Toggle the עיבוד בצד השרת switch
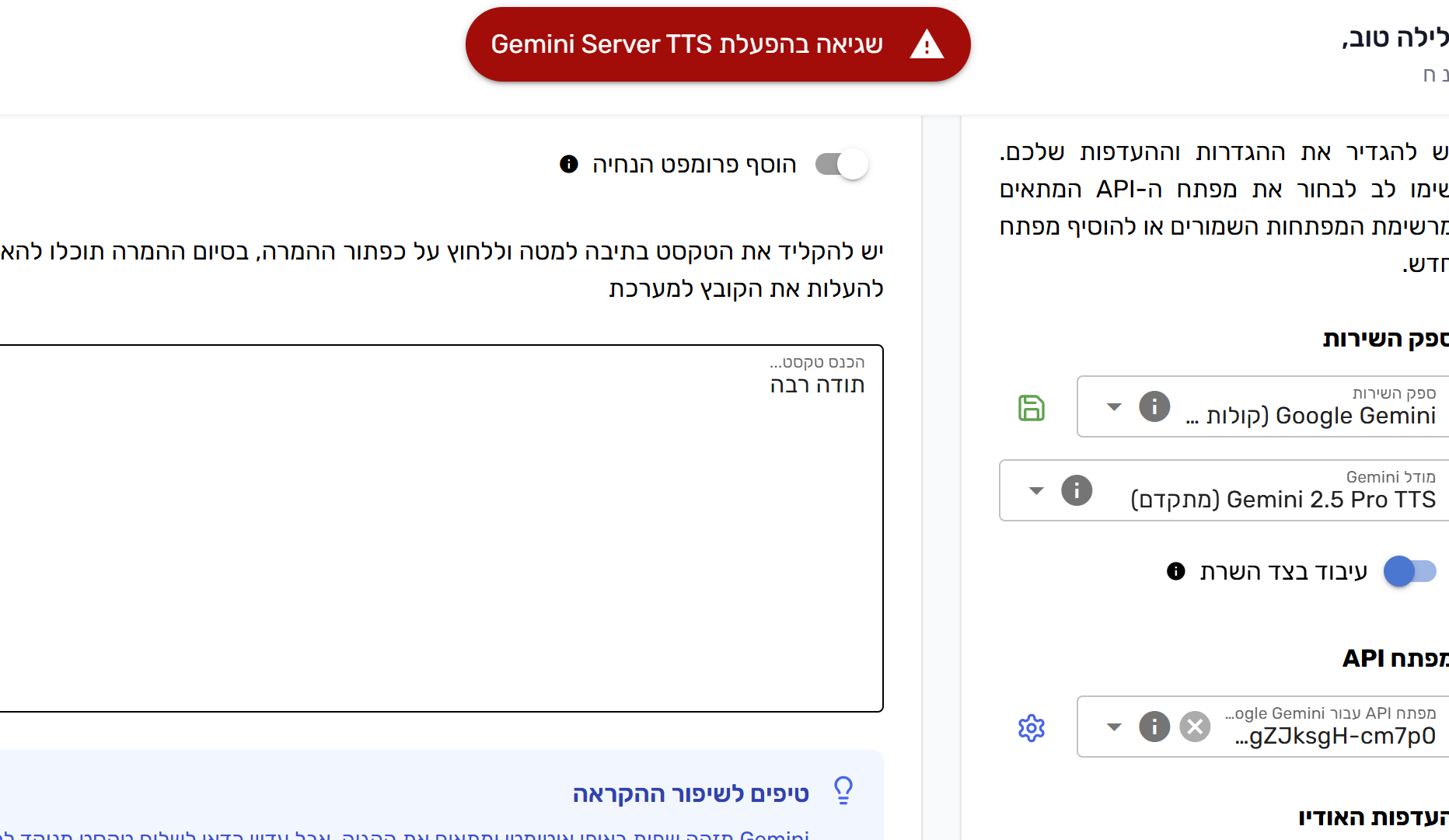The image size is (1449, 840). click(x=1410, y=571)
